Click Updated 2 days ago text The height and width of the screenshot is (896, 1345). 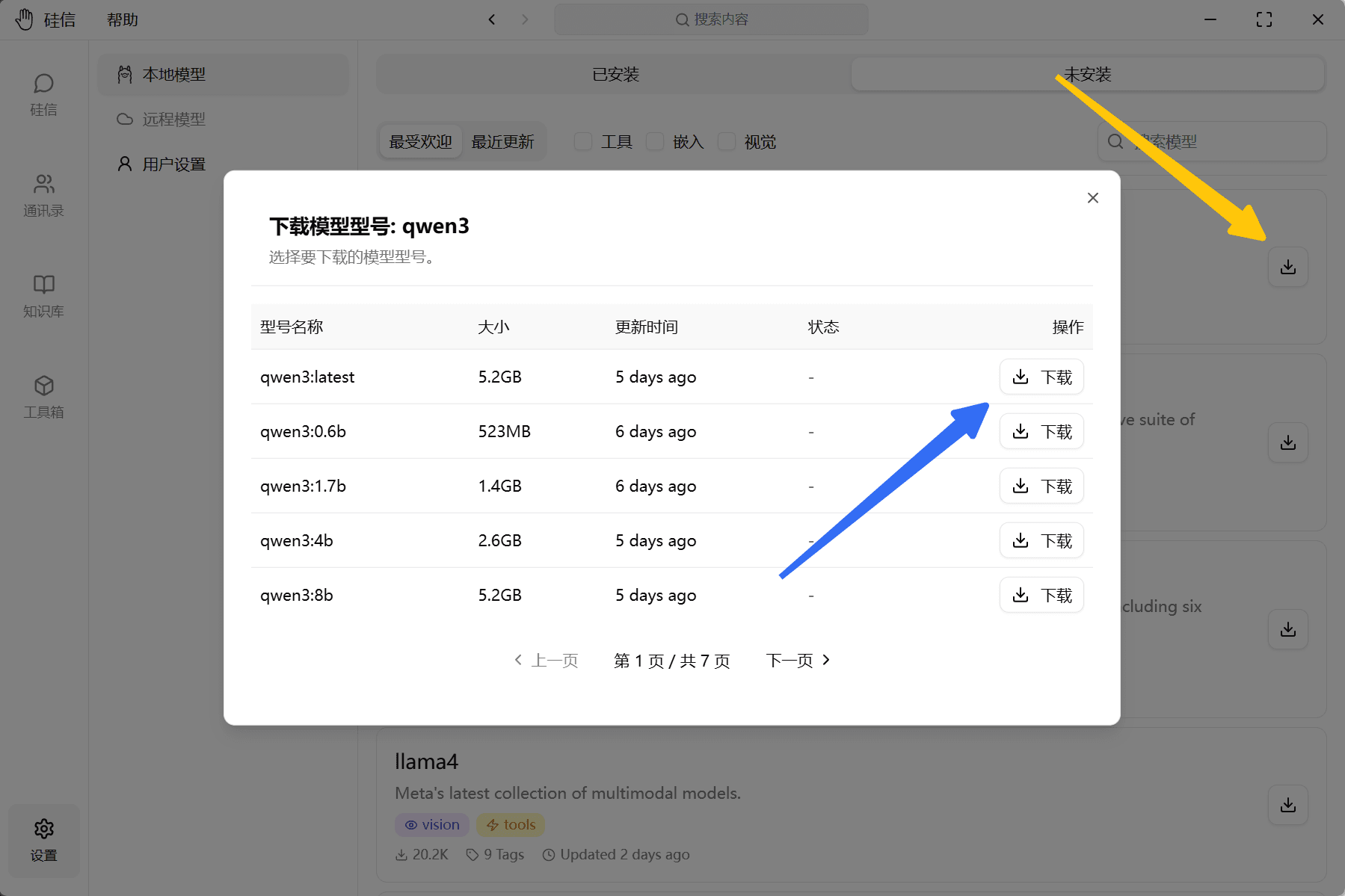[616, 854]
